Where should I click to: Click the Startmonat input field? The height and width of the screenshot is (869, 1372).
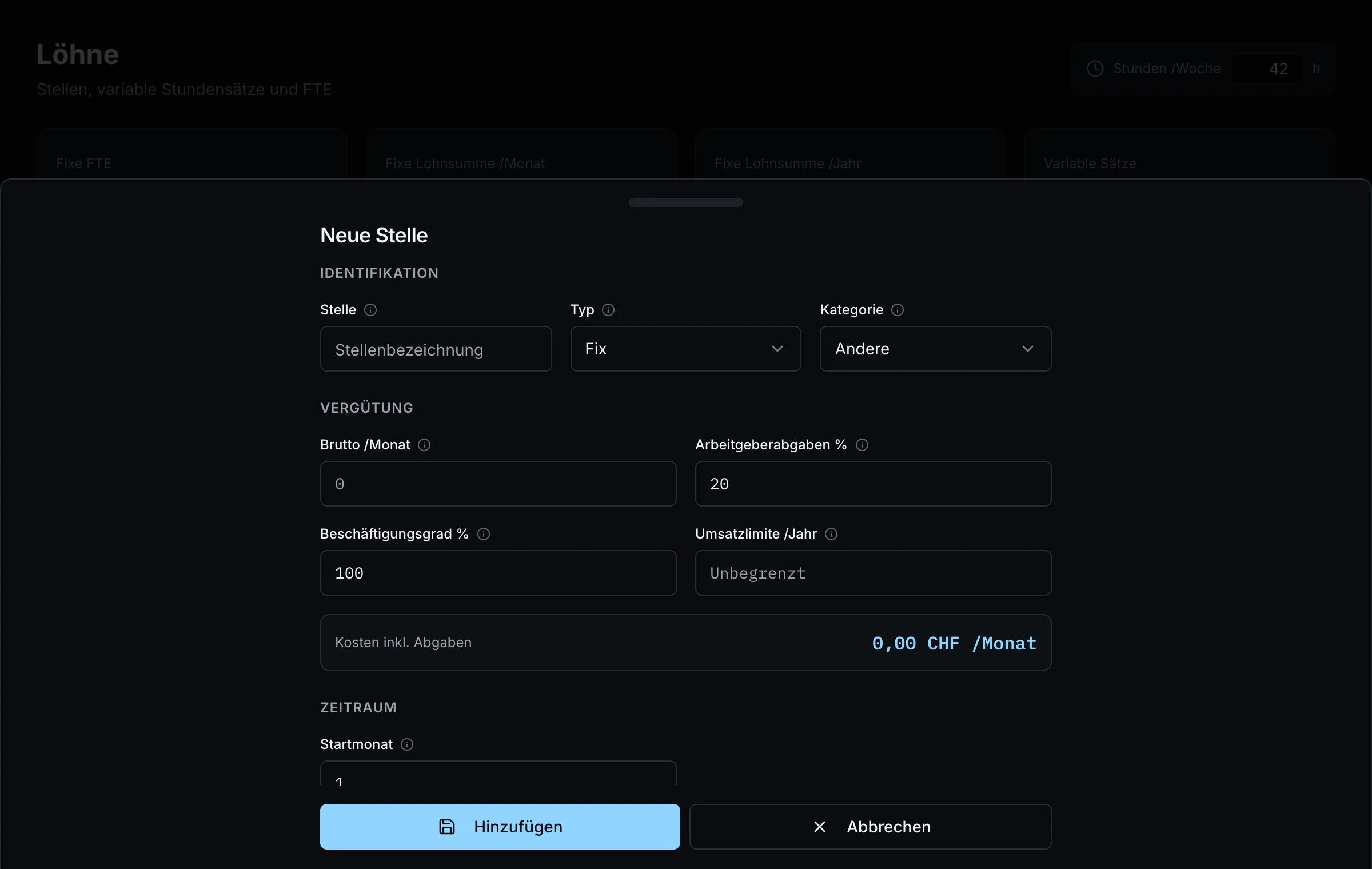pyautogui.click(x=498, y=773)
